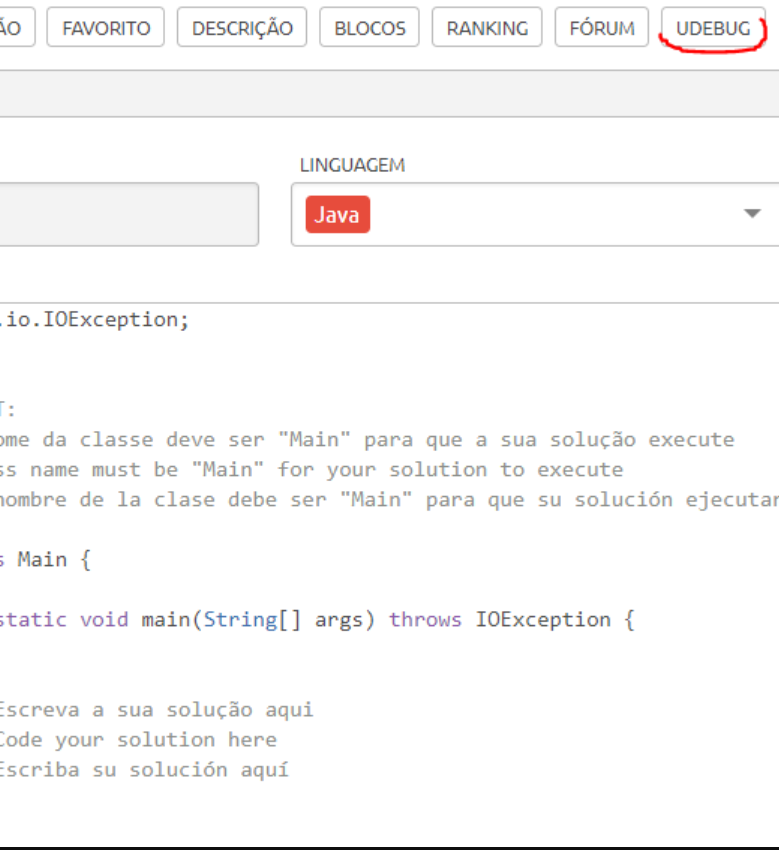
Task: Click the LINGUAGEM label
Action: click(x=352, y=165)
